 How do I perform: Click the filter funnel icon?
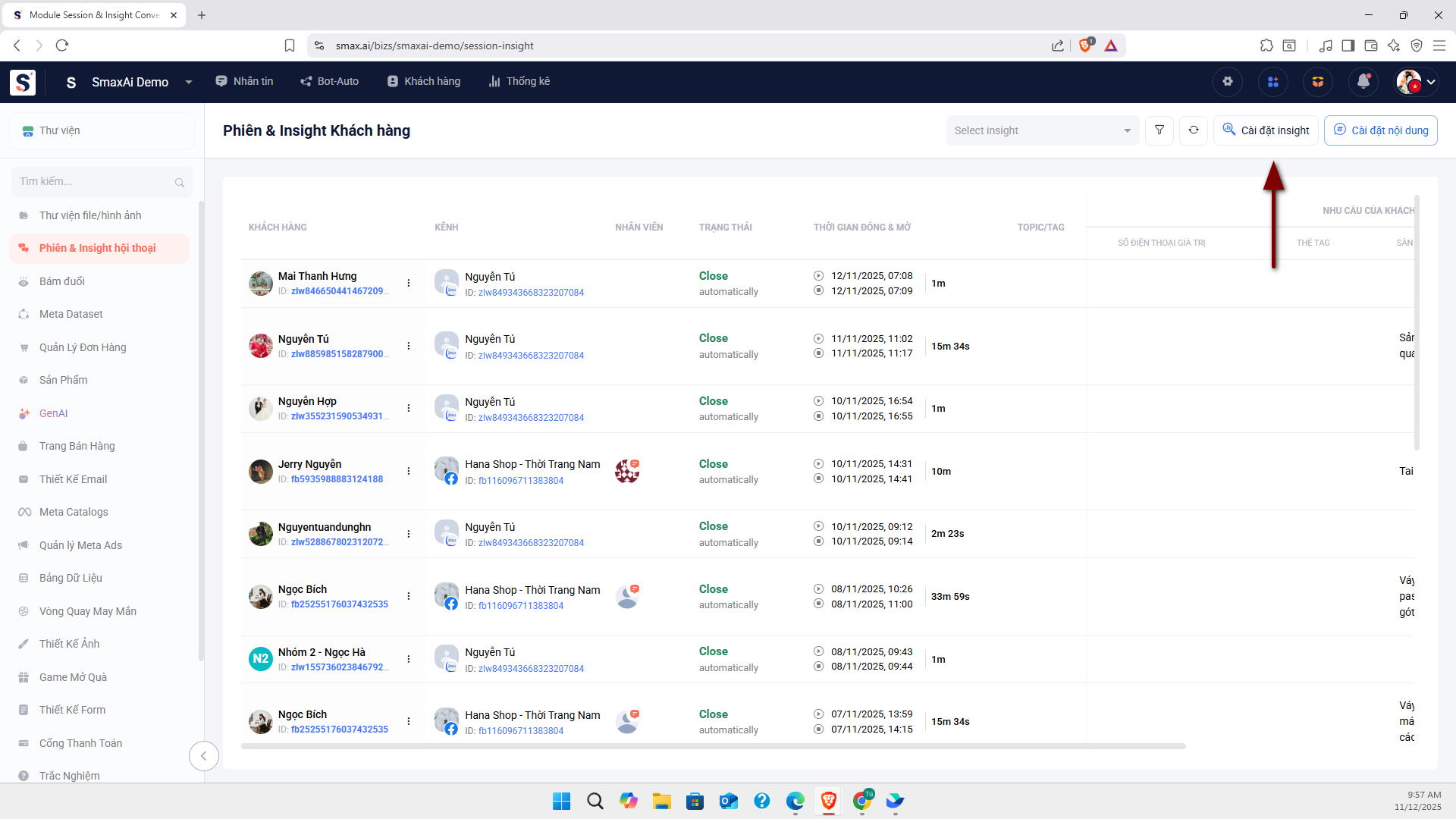[x=1159, y=130]
